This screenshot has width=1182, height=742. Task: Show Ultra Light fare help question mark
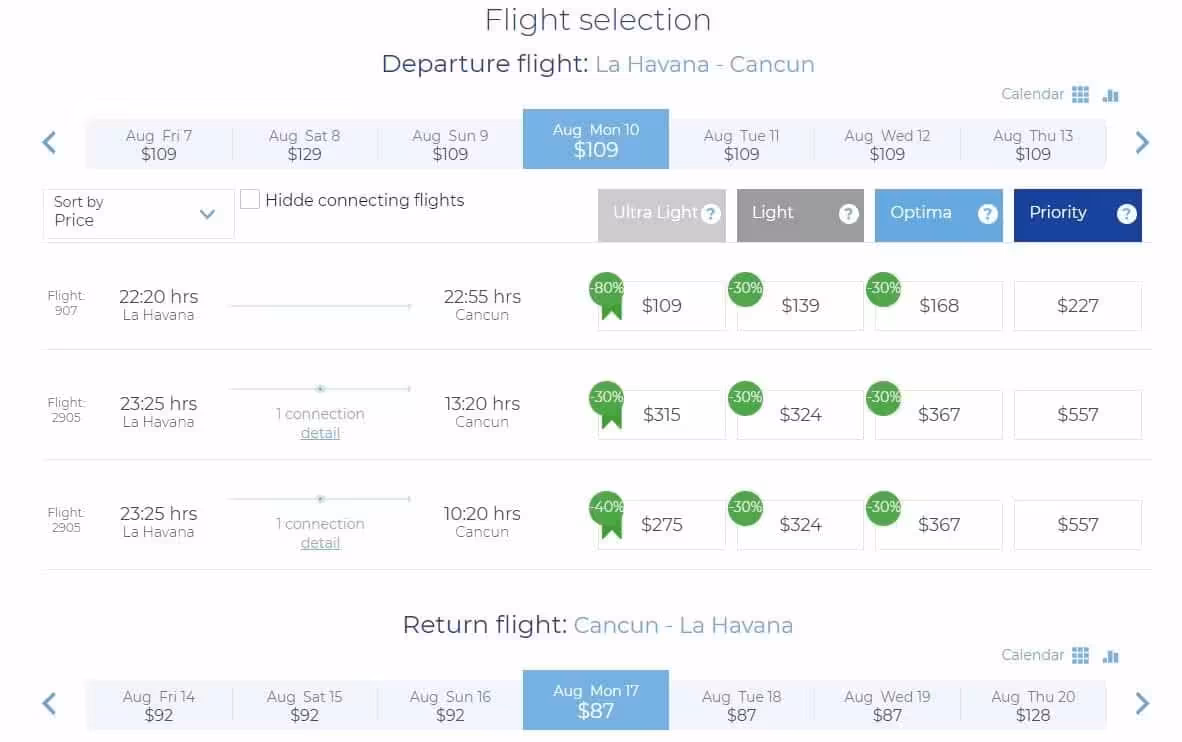coord(710,214)
